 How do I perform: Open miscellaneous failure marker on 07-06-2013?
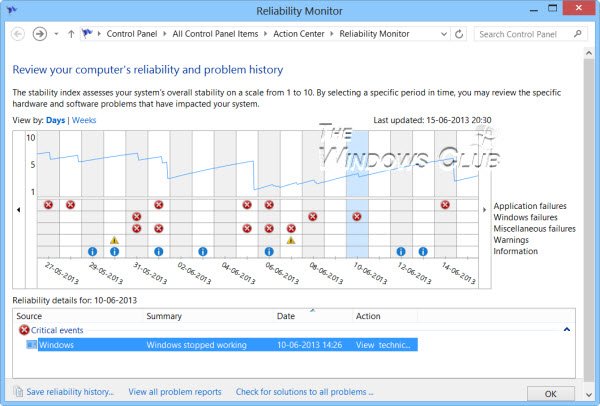(291, 228)
